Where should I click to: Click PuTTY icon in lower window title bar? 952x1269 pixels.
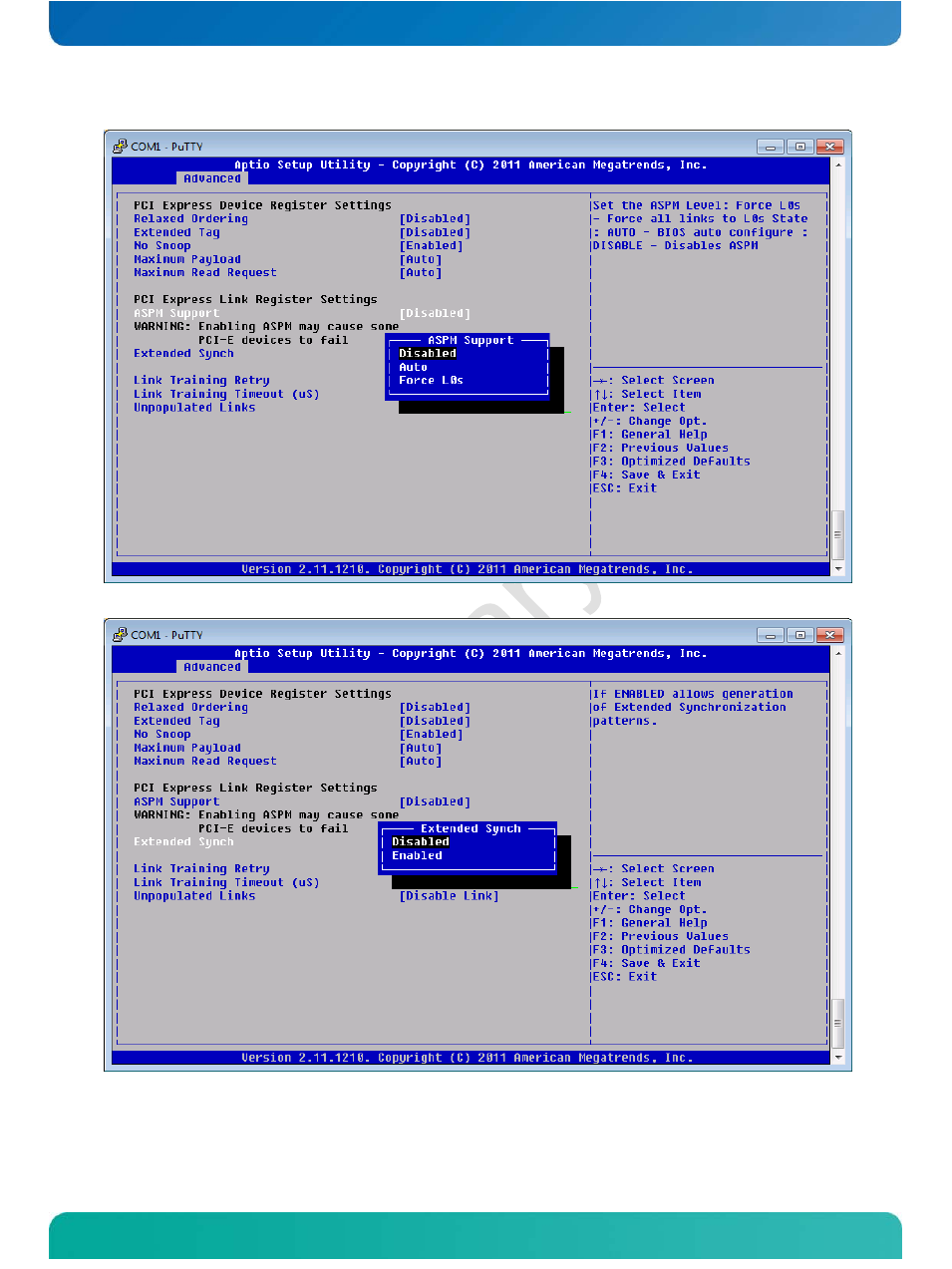point(120,635)
